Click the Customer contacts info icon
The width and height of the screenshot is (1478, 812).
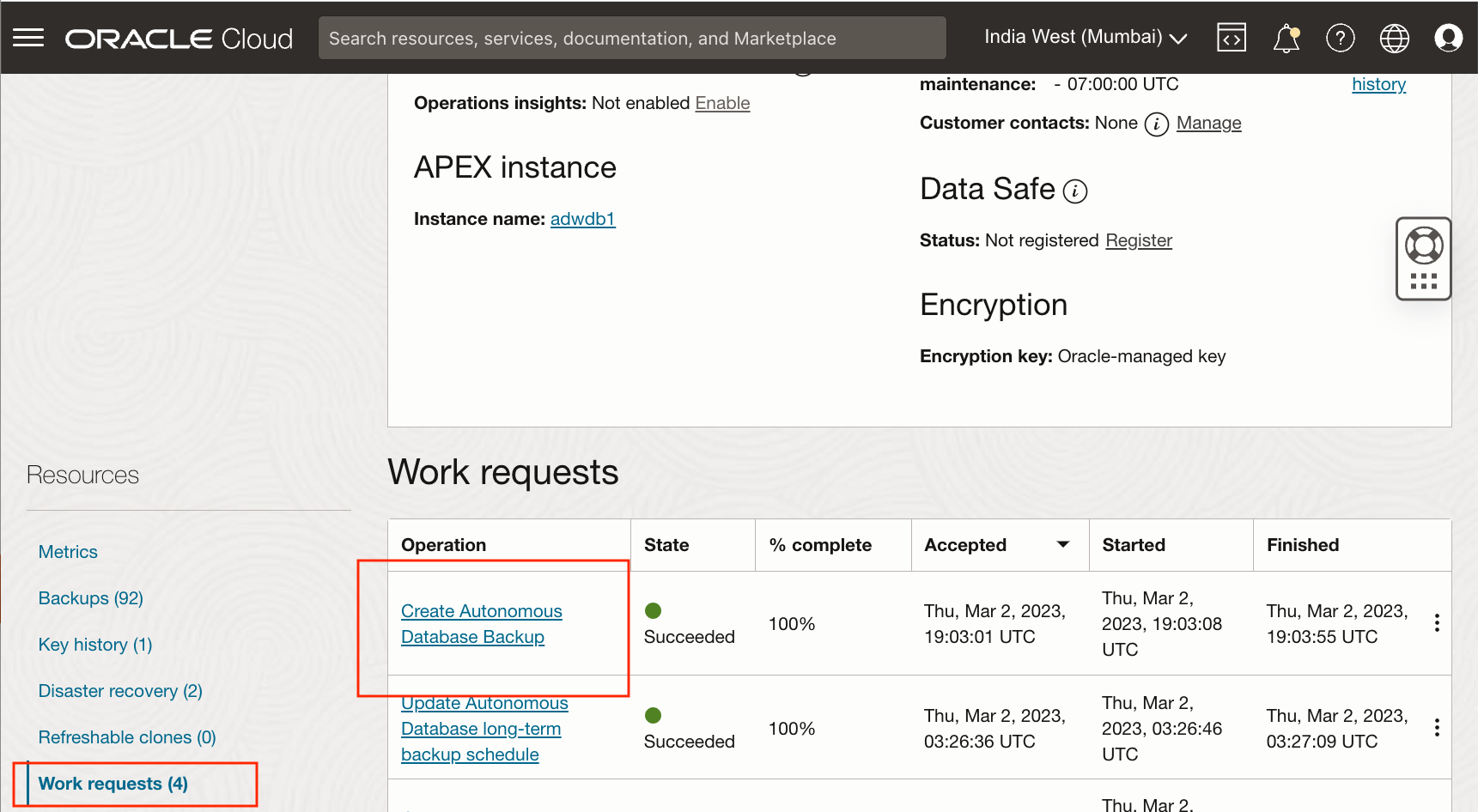1157,124
